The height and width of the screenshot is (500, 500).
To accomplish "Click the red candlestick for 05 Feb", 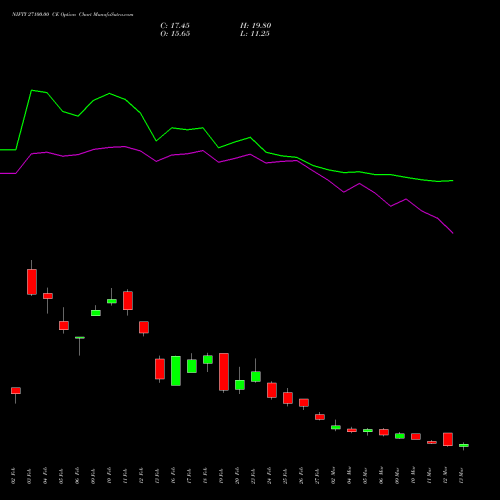I will tap(64, 326).
